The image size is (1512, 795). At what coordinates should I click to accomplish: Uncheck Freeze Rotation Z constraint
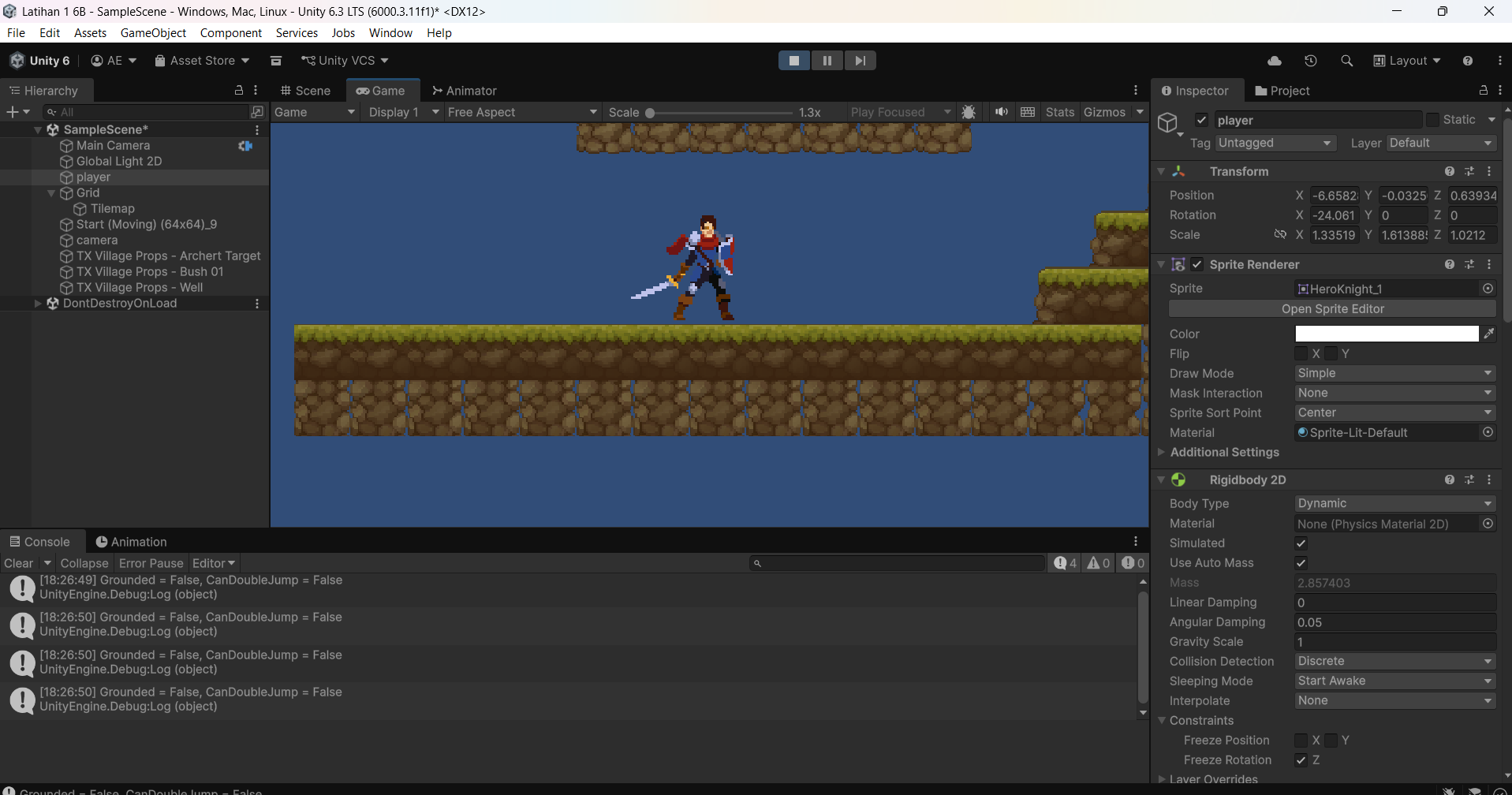[x=1301, y=760]
